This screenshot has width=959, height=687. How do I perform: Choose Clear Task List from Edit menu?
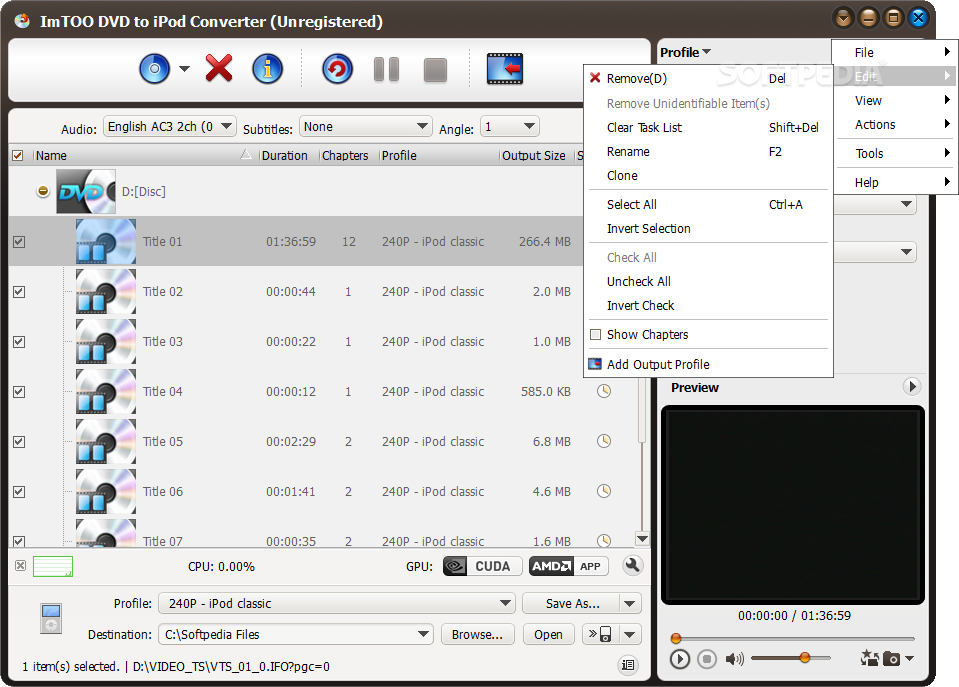tap(708, 127)
